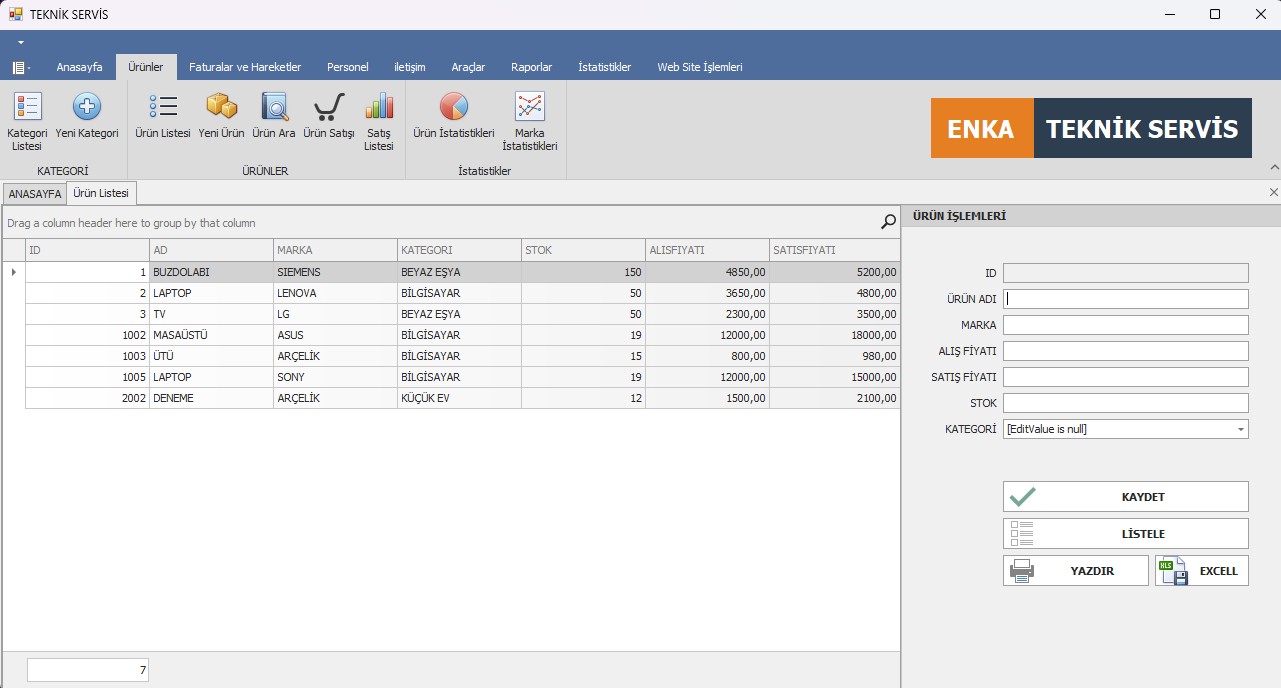Screen dimensions: 1281x688
Task: Click the Yeni Kategori plus icon
Action: (87, 108)
